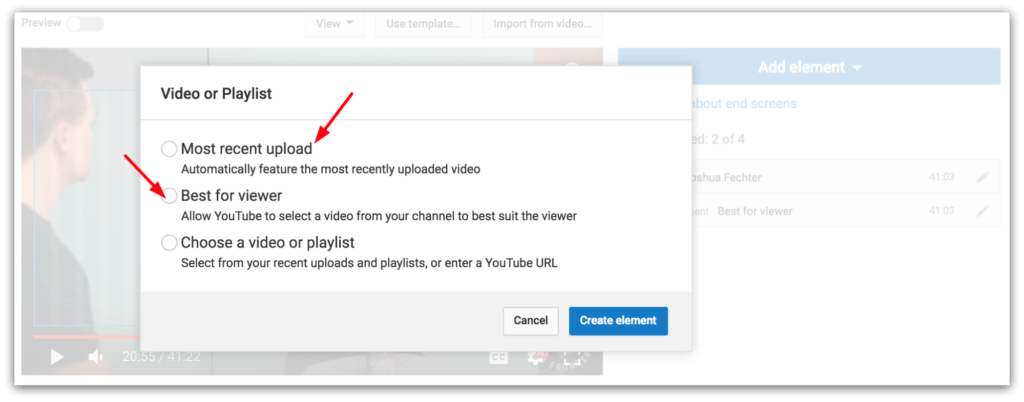1024x402 pixels.
Task: Toggle closed captions CC icon
Action: tap(499, 356)
